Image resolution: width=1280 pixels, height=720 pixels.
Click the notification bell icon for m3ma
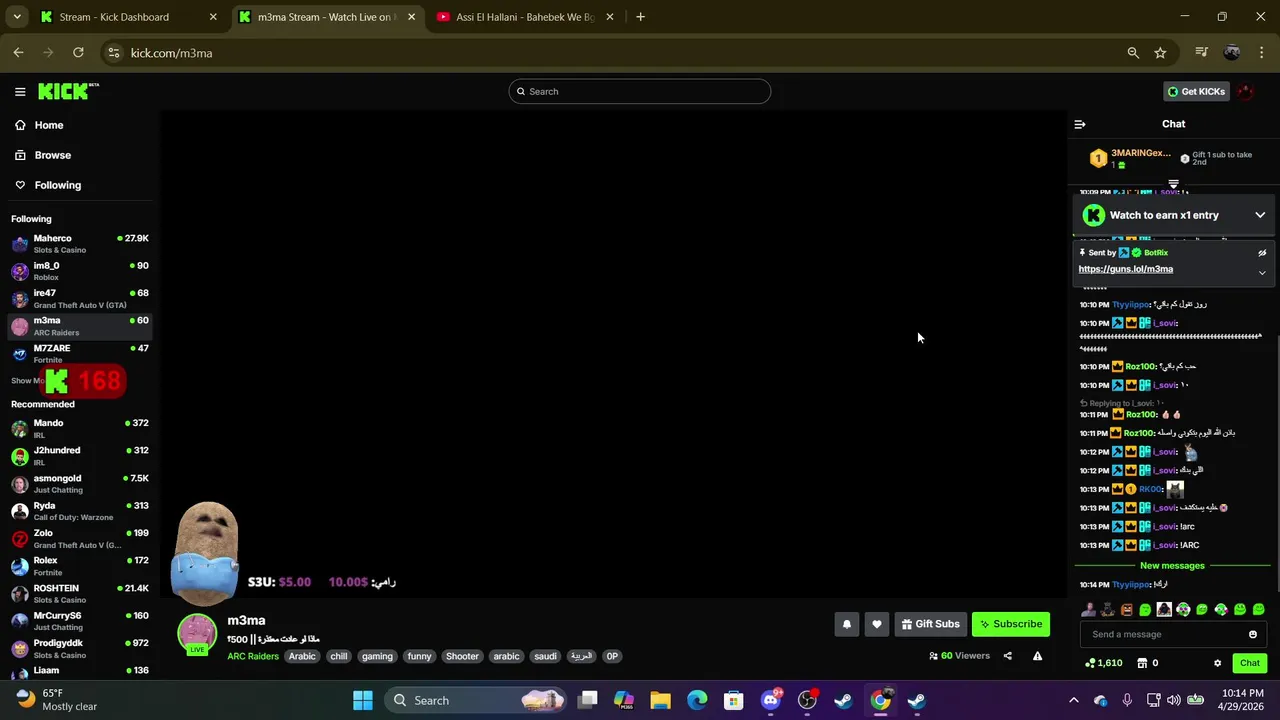(847, 624)
